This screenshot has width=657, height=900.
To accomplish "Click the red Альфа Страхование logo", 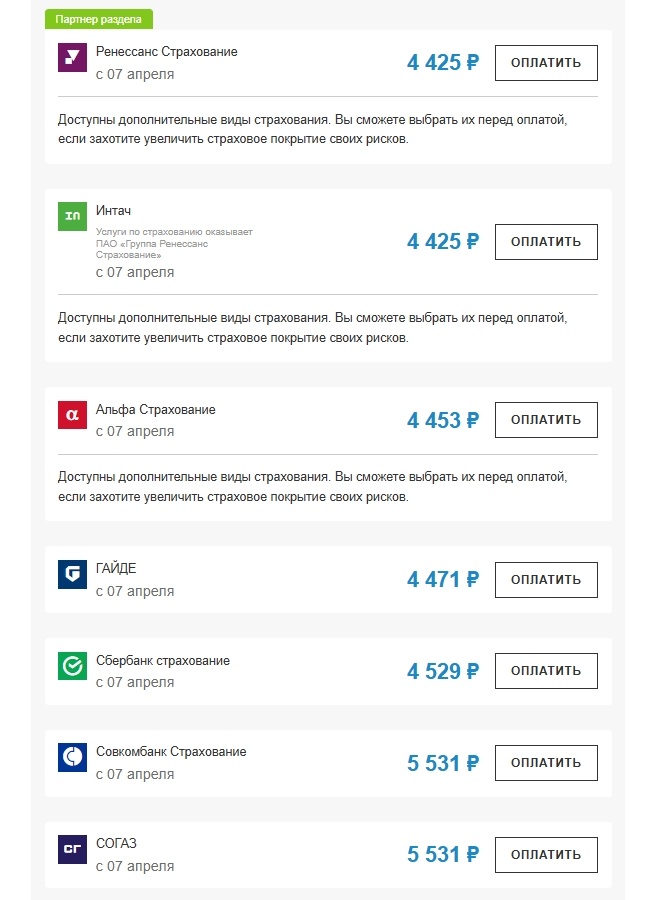I will tap(73, 415).
